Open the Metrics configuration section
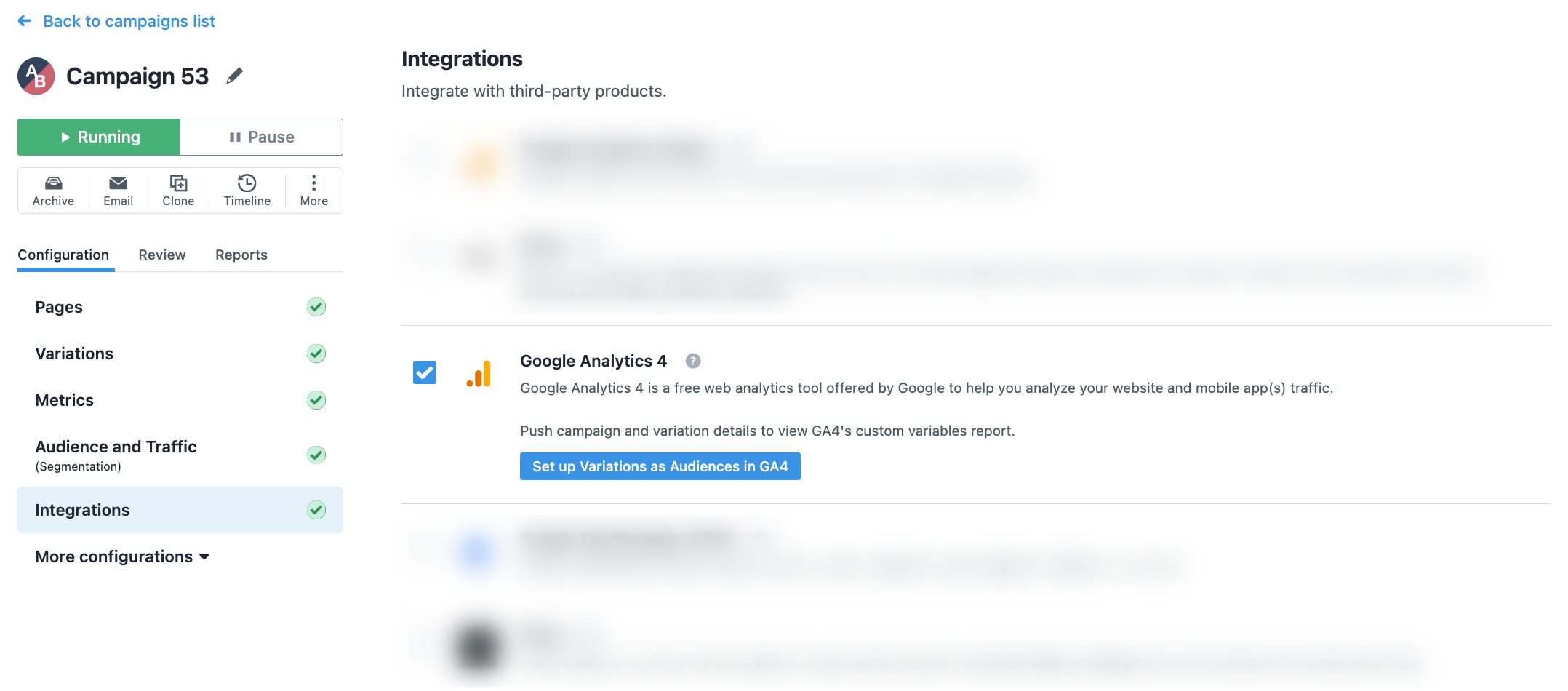1568x691 pixels. [180, 400]
